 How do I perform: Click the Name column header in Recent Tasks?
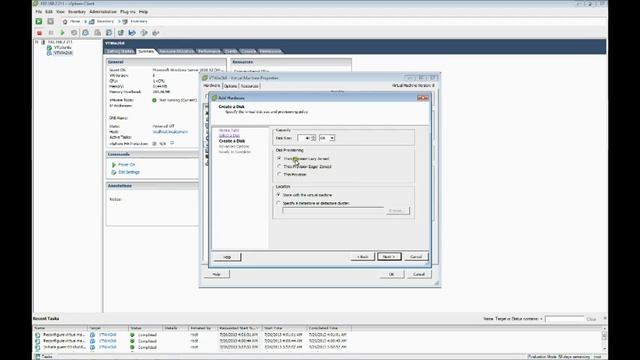(60, 328)
